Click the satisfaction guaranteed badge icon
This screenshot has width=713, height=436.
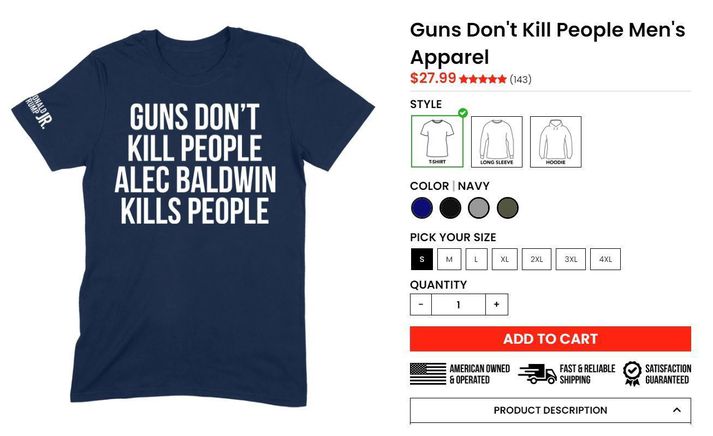click(x=632, y=374)
